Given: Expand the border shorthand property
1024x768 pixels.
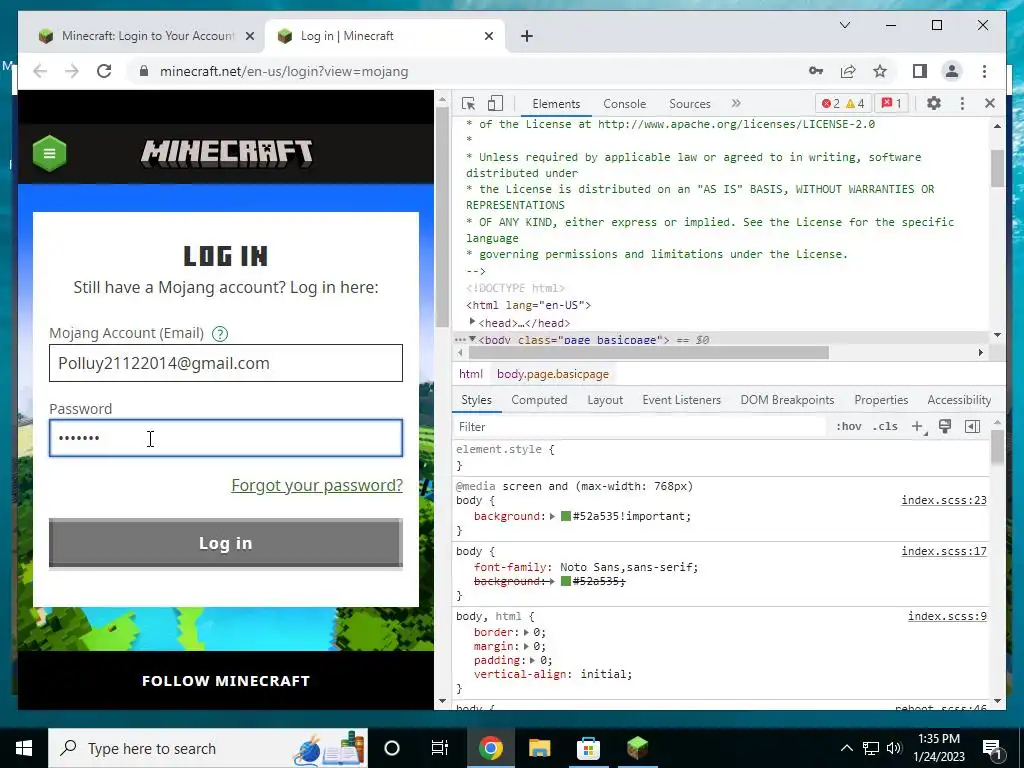Looking at the screenshot, I should point(526,632).
